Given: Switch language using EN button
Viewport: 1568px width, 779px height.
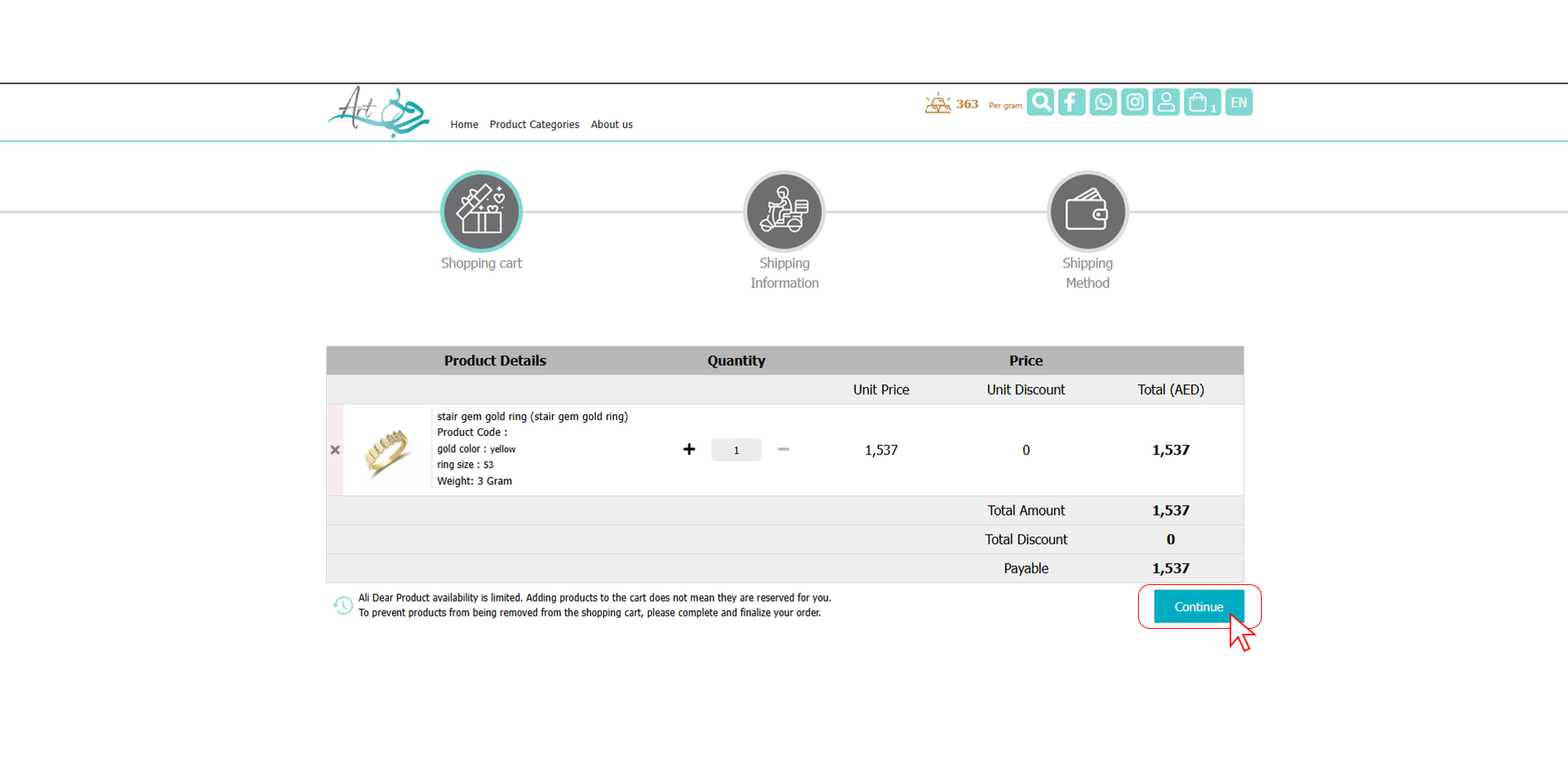Looking at the screenshot, I should pos(1239,102).
